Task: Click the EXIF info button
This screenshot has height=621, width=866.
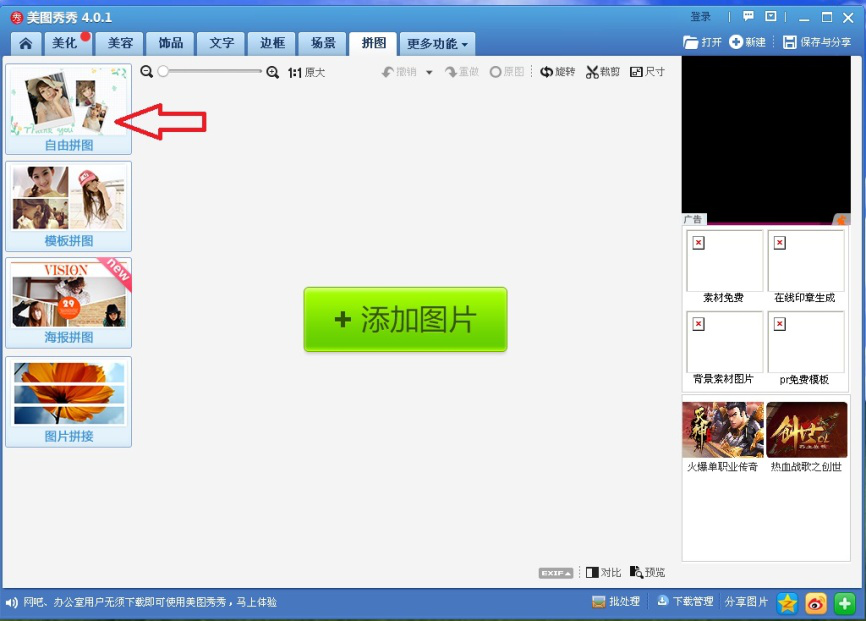Action: pyautogui.click(x=556, y=573)
